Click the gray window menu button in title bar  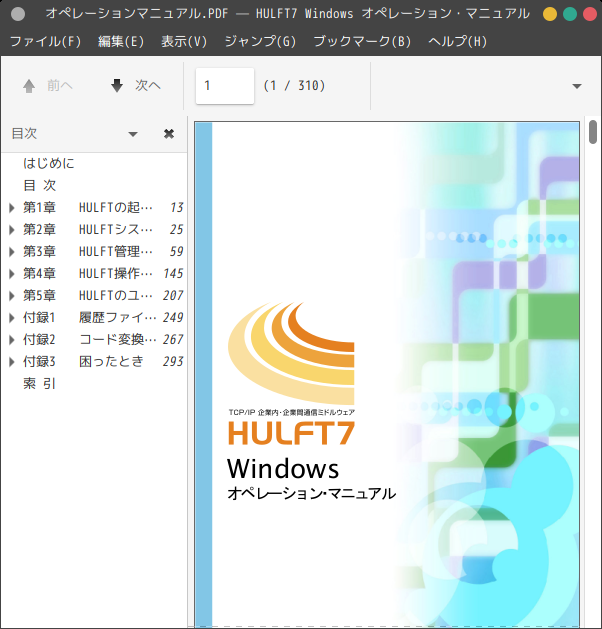[x=18, y=14]
